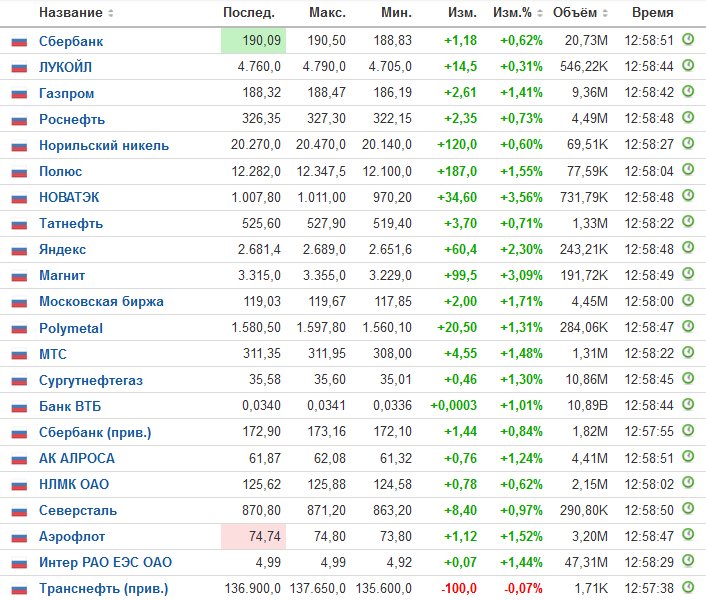Image resolution: width=706 pixels, height=600 pixels.
Task: Open the Банк ВТБ stock link
Action: point(70,406)
